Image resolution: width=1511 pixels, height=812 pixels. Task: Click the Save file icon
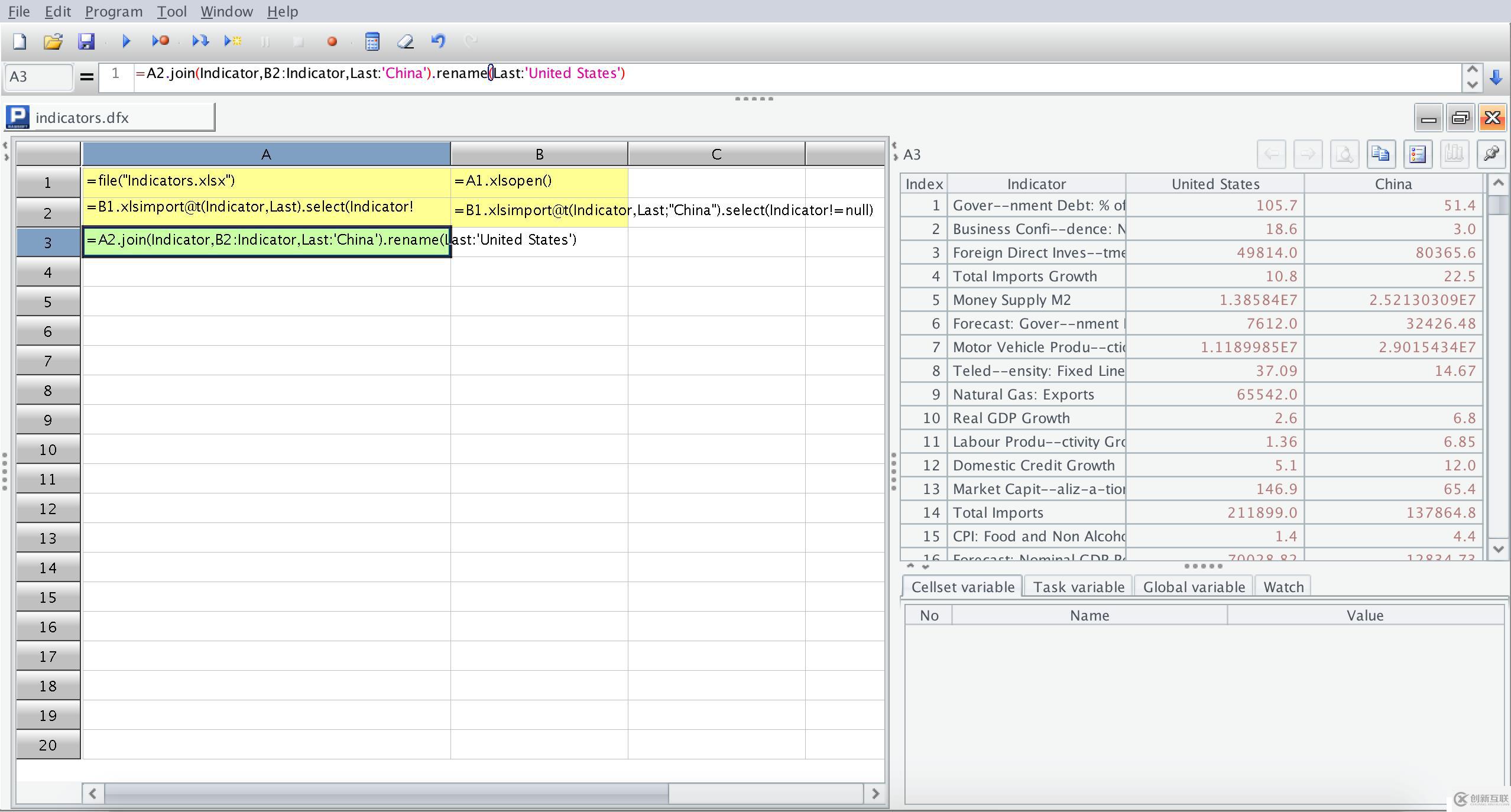coord(87,41)
